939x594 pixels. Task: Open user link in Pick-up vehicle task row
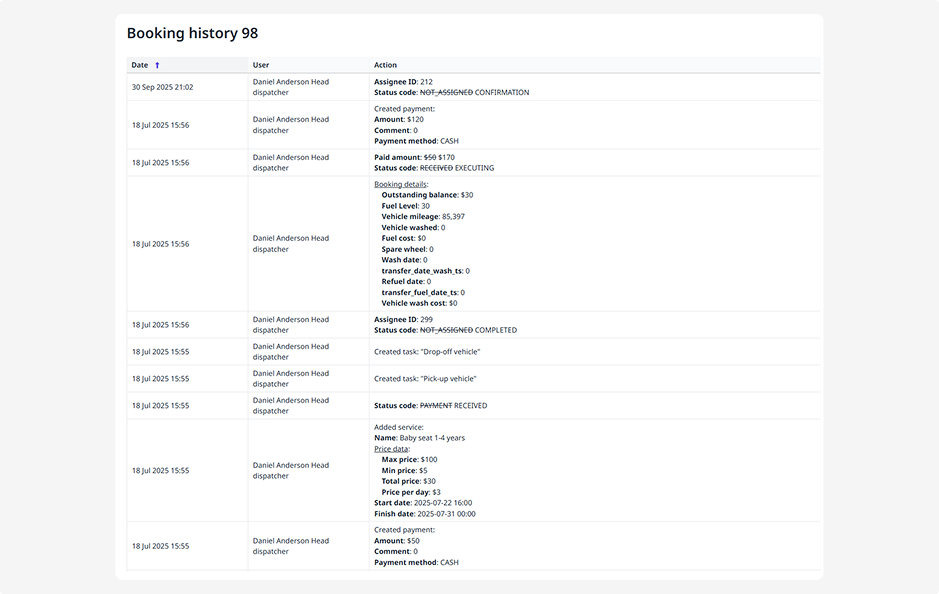(290, 379)
